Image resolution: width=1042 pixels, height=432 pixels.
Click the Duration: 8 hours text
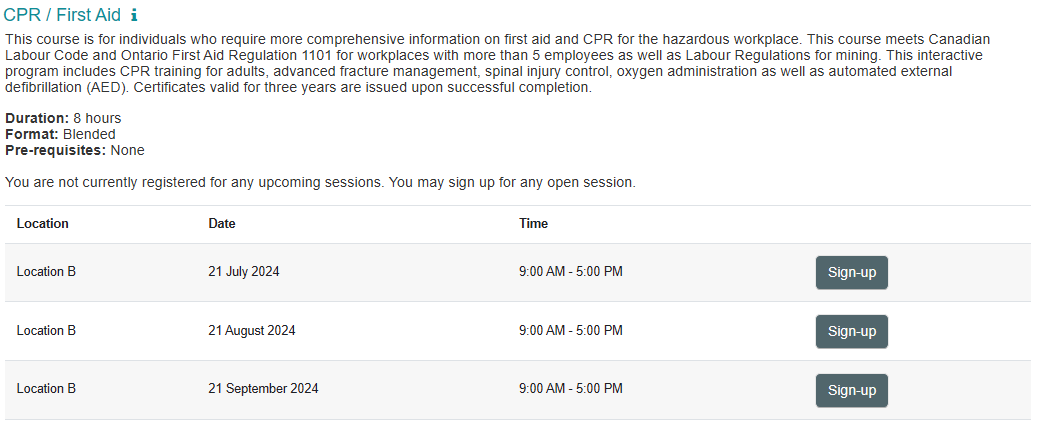pyautogui.click(x=63, y=118)
